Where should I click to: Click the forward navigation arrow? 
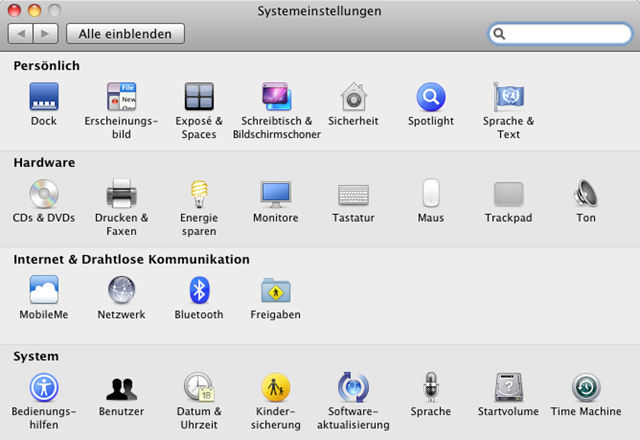tap(46, 34)
